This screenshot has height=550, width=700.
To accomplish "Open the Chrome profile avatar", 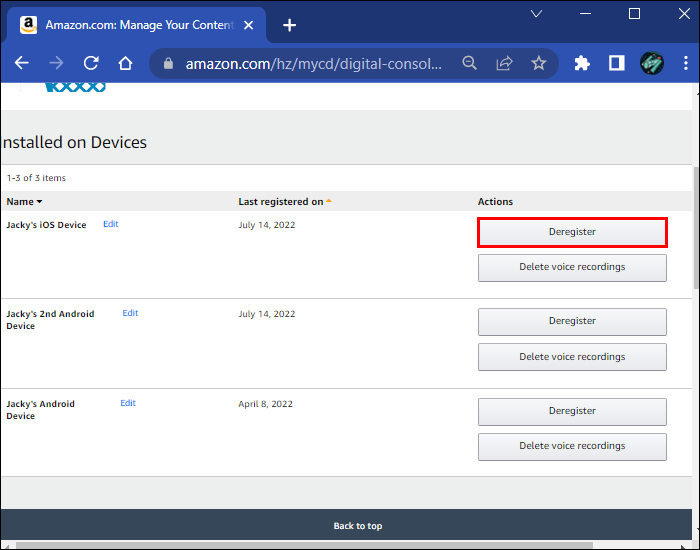I will [x=652, y=63].
